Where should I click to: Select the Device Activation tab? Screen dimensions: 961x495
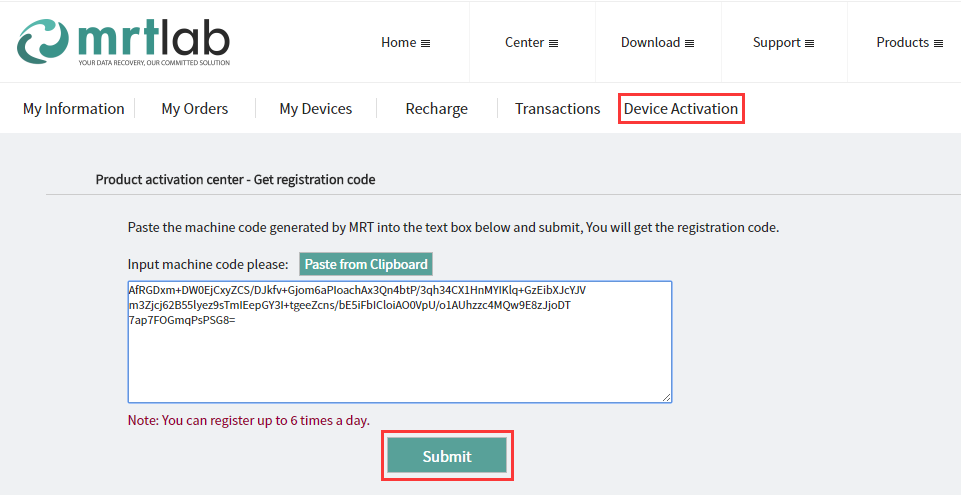pyautogui.click(x=681, y=108)
